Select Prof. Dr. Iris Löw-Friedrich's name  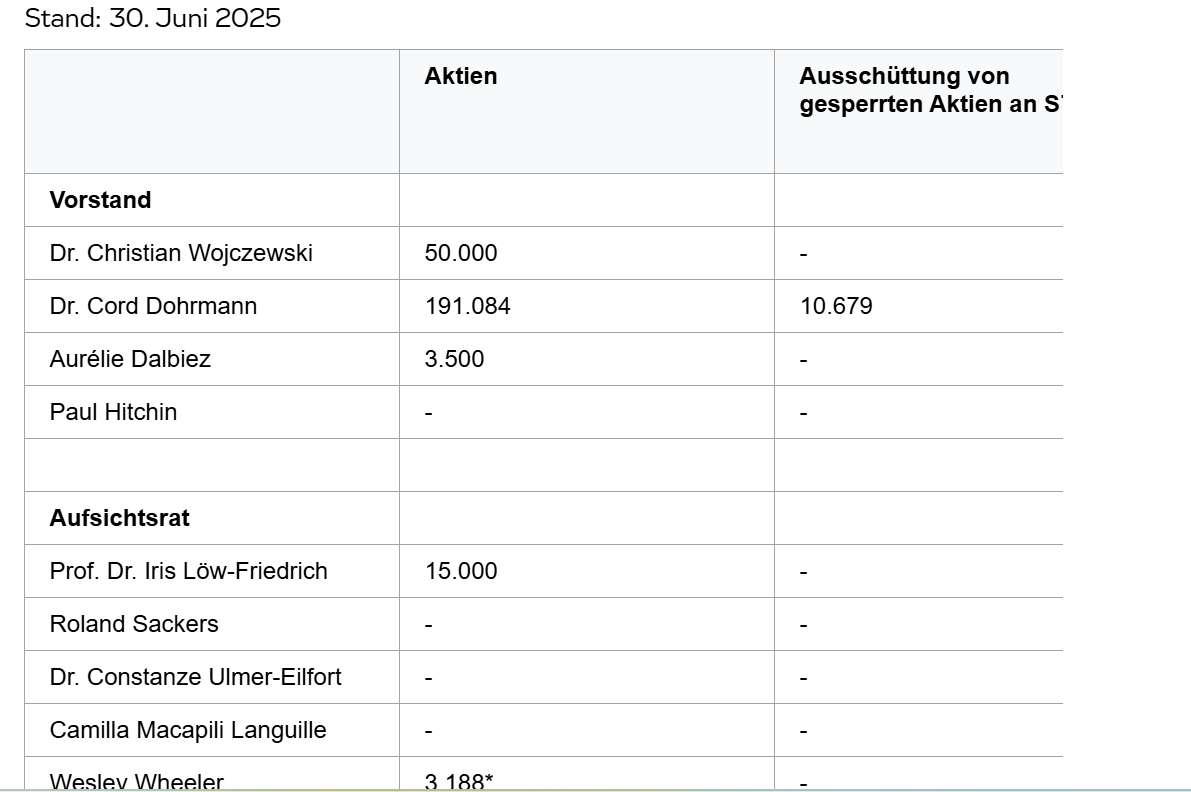click(x=188, y=571)
